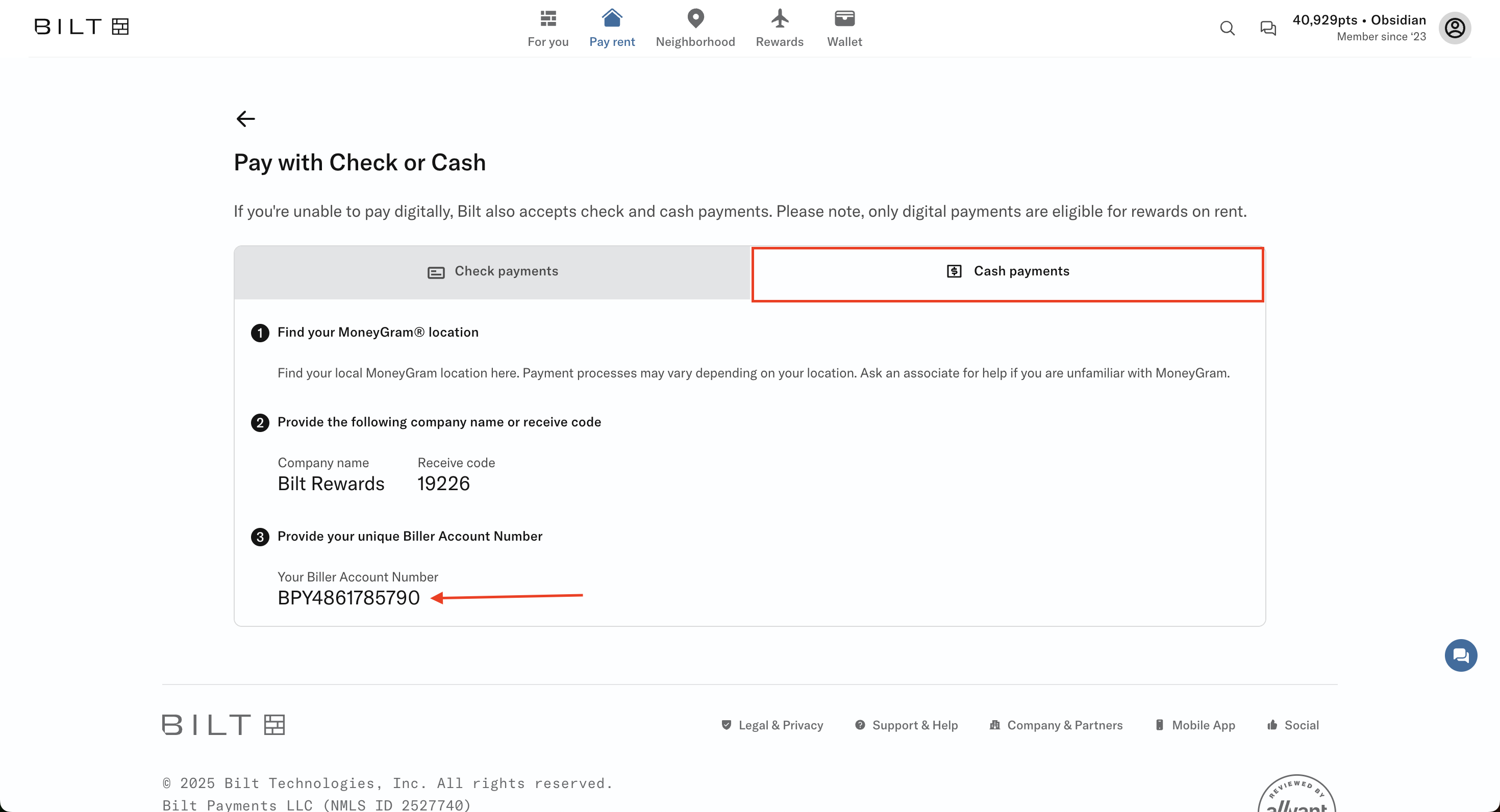Open the floating chat support button
Screen dimensions: 1500x812
(x=1460, y=655)
